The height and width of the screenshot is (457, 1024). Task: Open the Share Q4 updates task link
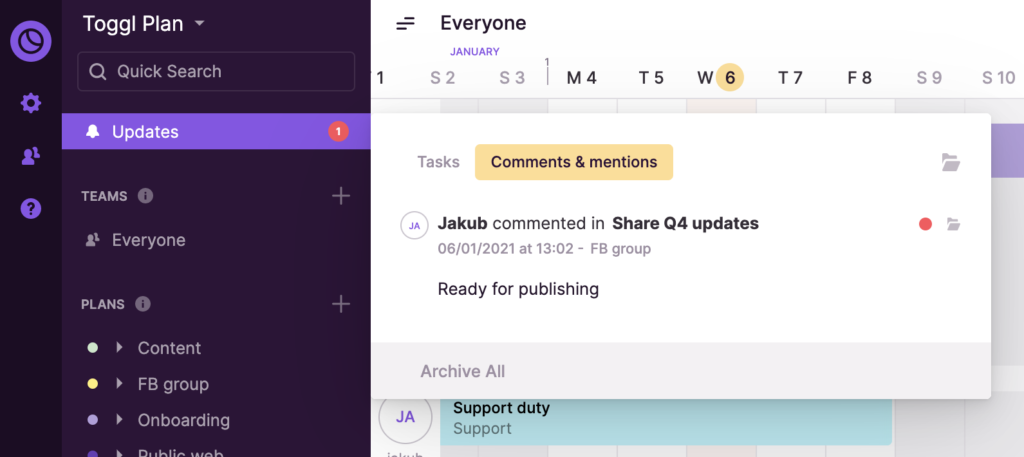(x=685, y=223)
